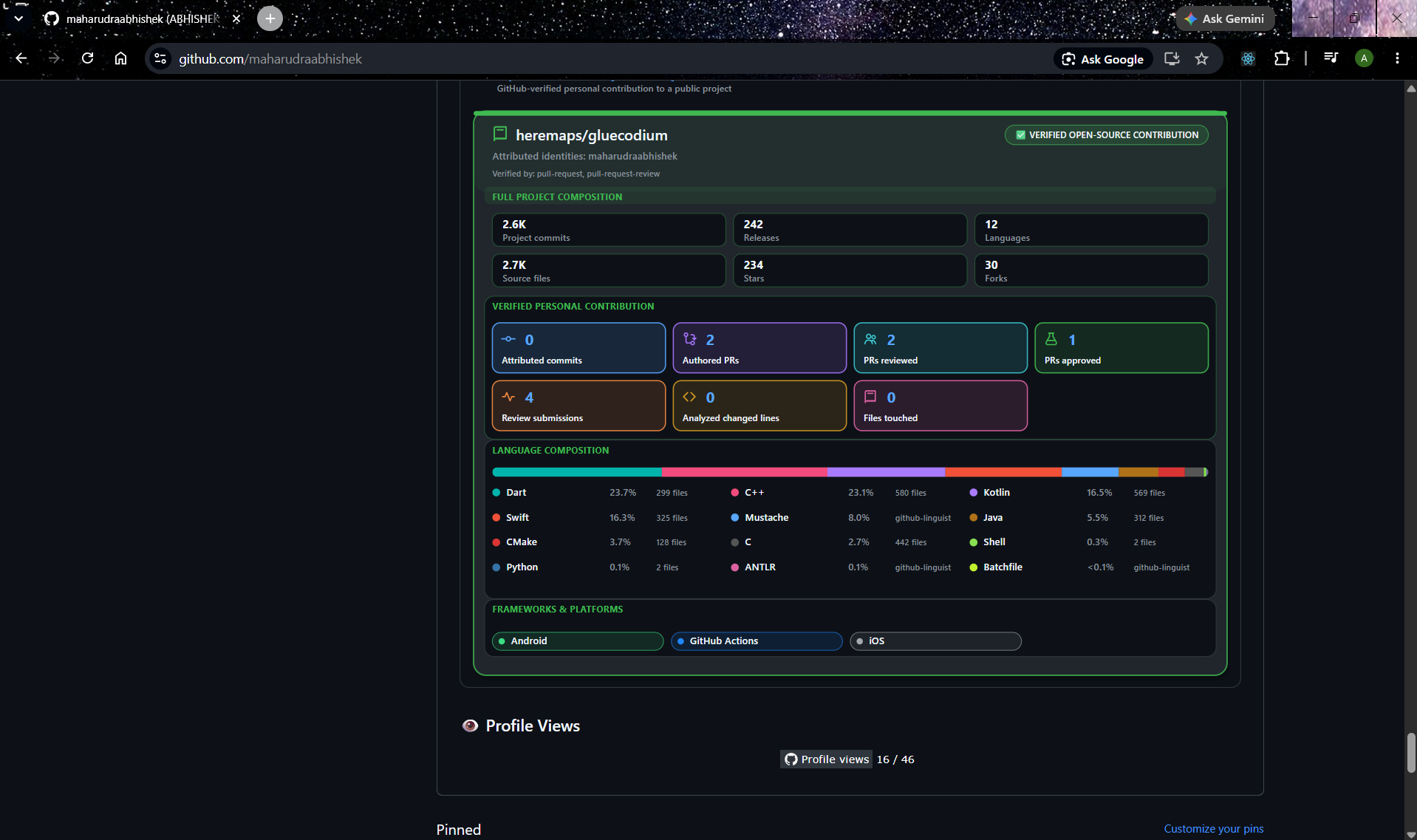Screen dimensions: 1417x840
Task: Click the pink C++ segment of language bar
Action: point(745,472)
